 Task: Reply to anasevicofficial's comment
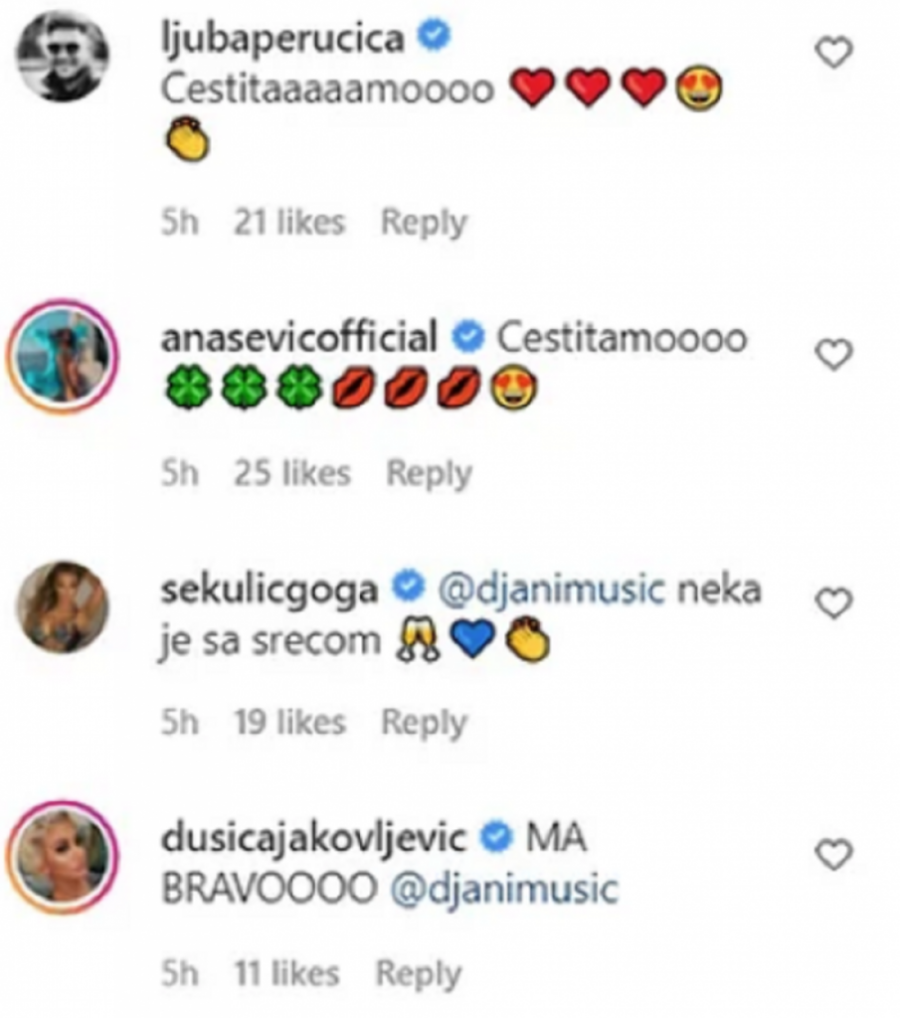coord(429,473)
